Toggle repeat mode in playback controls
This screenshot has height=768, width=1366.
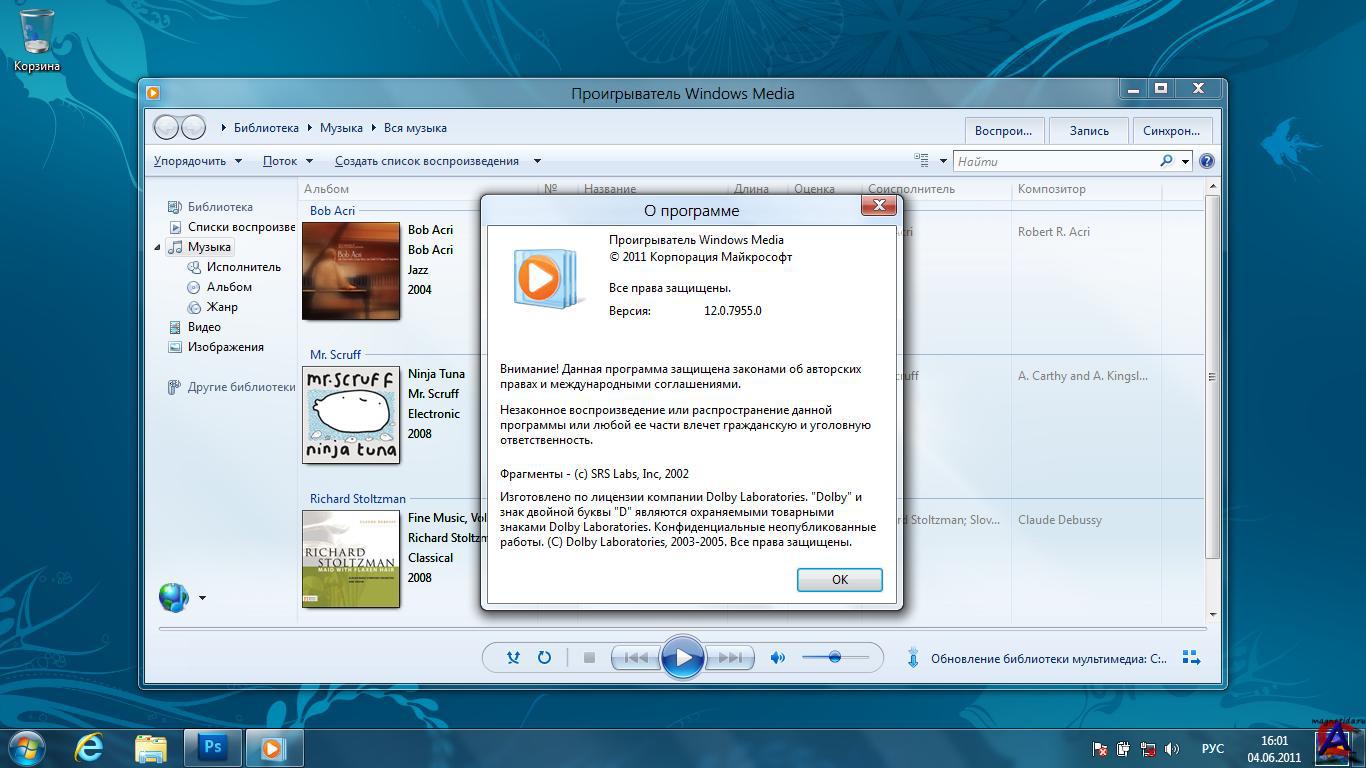point(544,658)
